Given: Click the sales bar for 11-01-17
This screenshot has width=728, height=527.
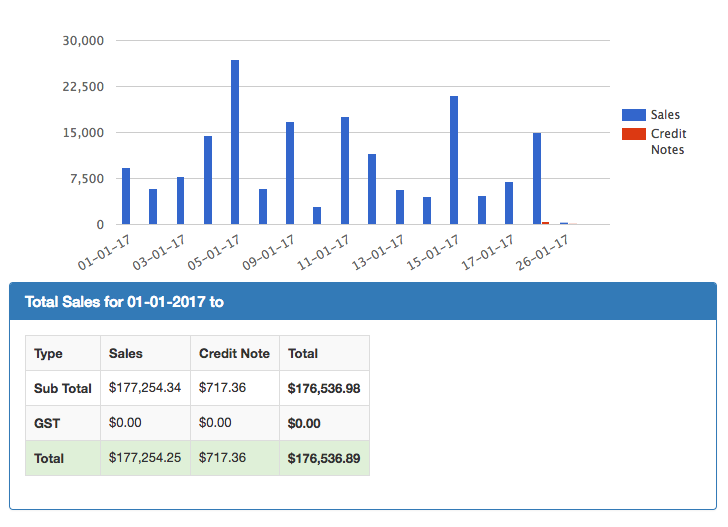Looking at the screenshot, I should pyautogui.click(x=345, y=170).
